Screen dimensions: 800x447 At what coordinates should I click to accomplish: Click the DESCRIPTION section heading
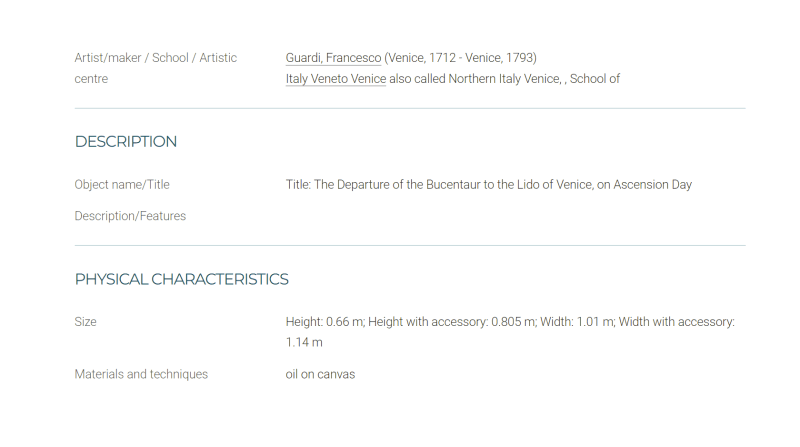pos(126,141)
